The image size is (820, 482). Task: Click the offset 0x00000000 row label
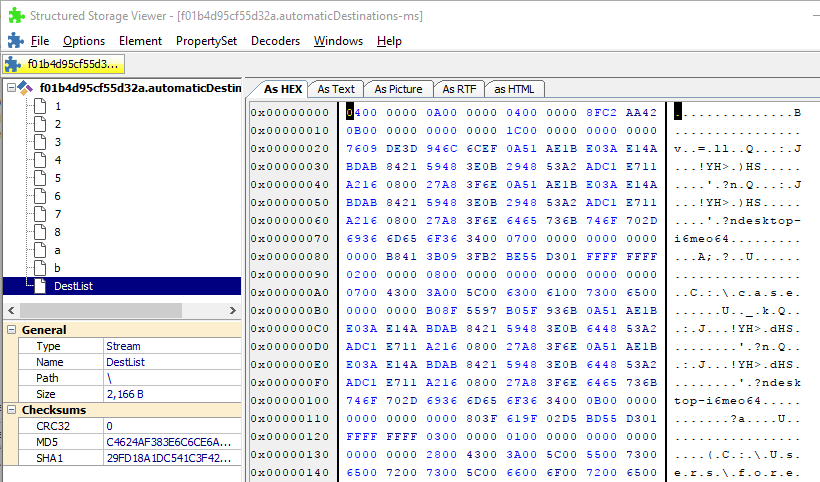[x=290, y=112]
